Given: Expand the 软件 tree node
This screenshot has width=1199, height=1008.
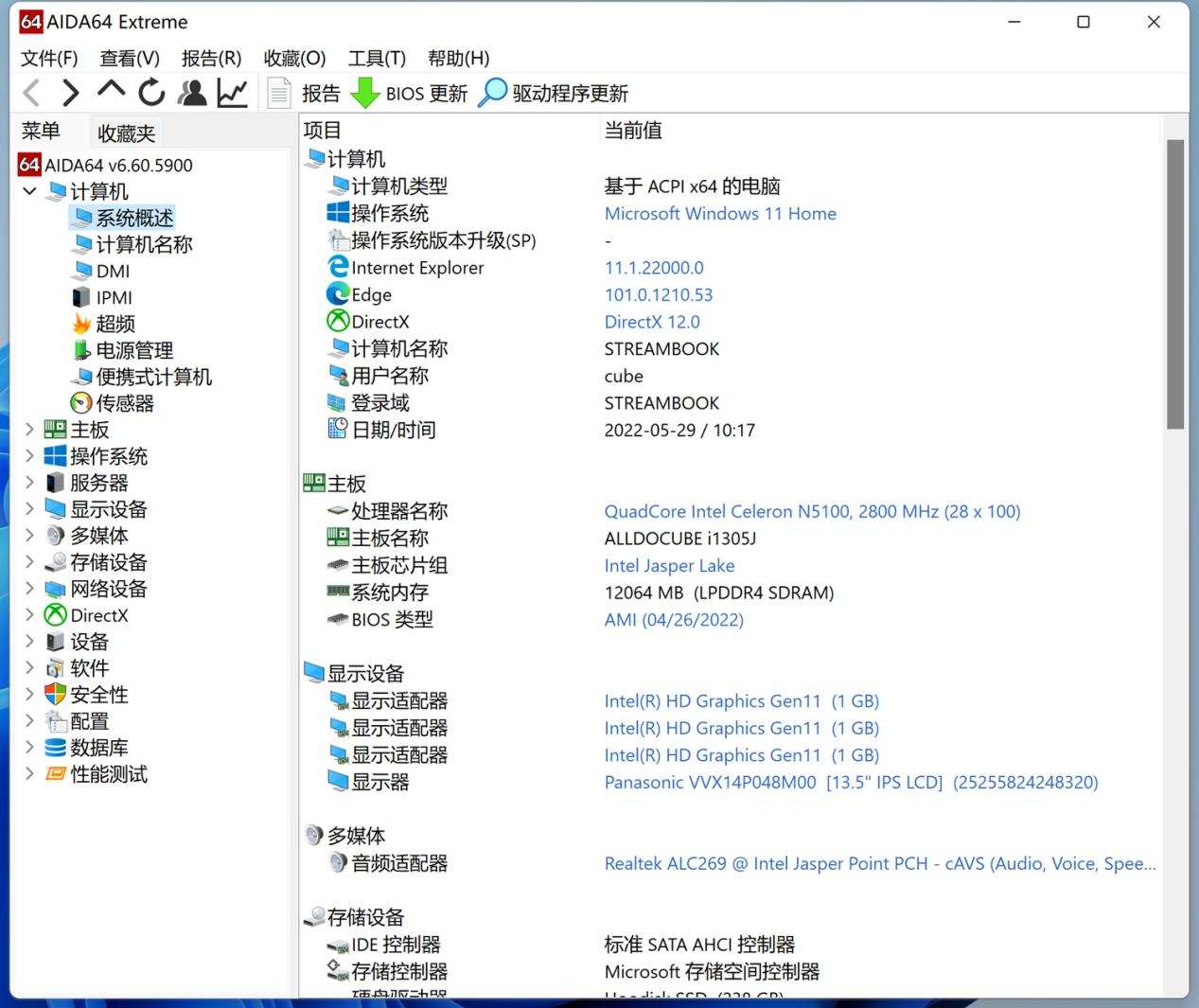Looking at the screenshot, I should point(29,668).
